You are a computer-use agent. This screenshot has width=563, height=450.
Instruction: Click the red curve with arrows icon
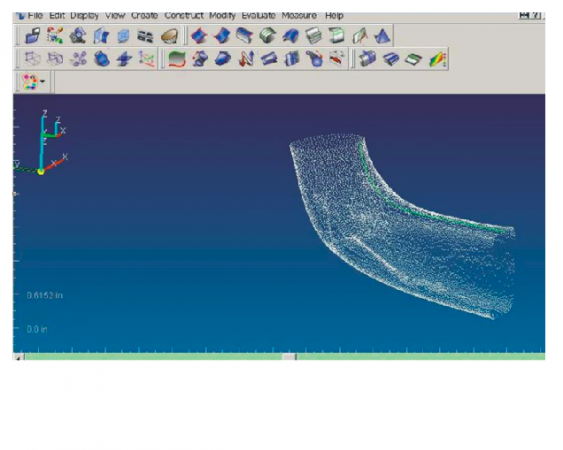pos(337,59)
